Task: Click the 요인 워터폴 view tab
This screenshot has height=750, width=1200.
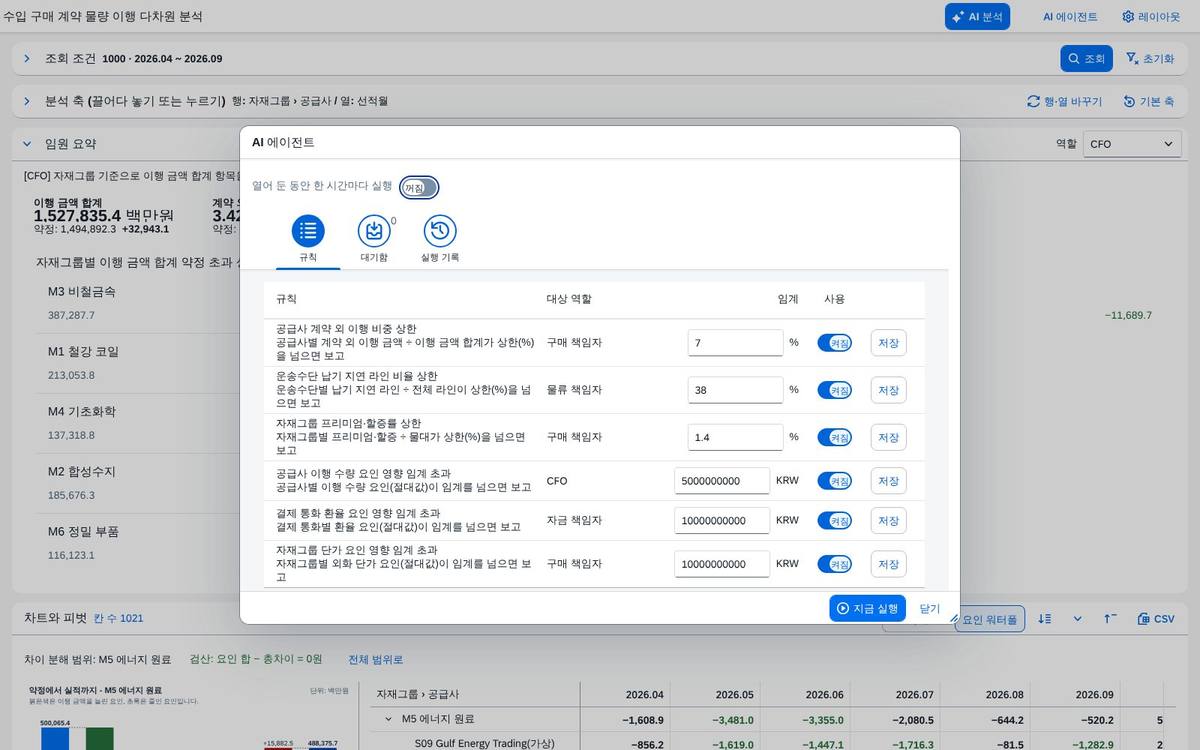Action: (x=990, y=619)
